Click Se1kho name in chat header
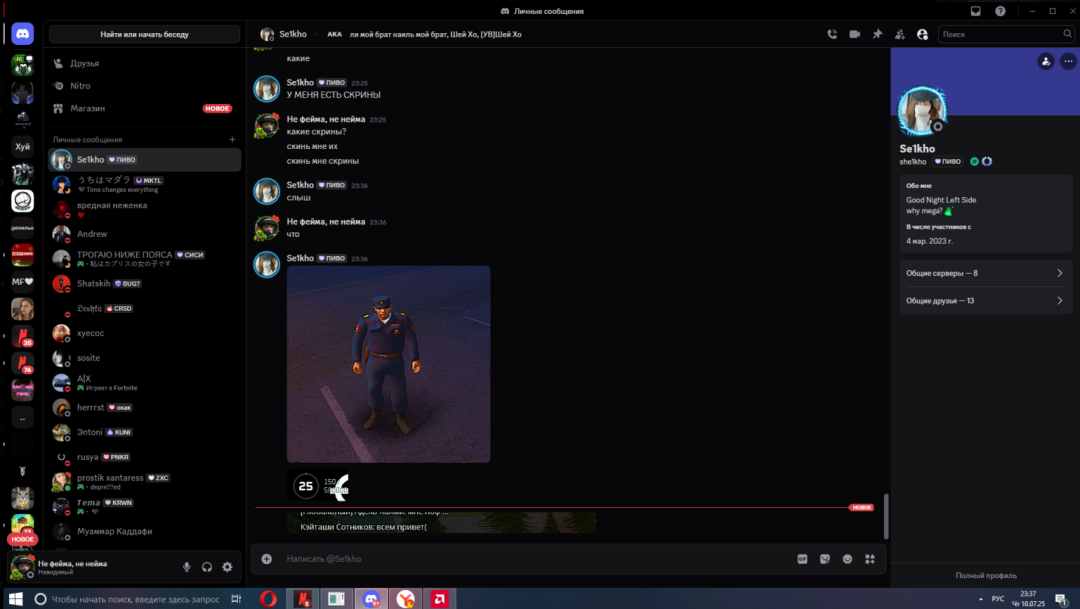The height and width of the screenshot is (609, 1080). [293, 34]
